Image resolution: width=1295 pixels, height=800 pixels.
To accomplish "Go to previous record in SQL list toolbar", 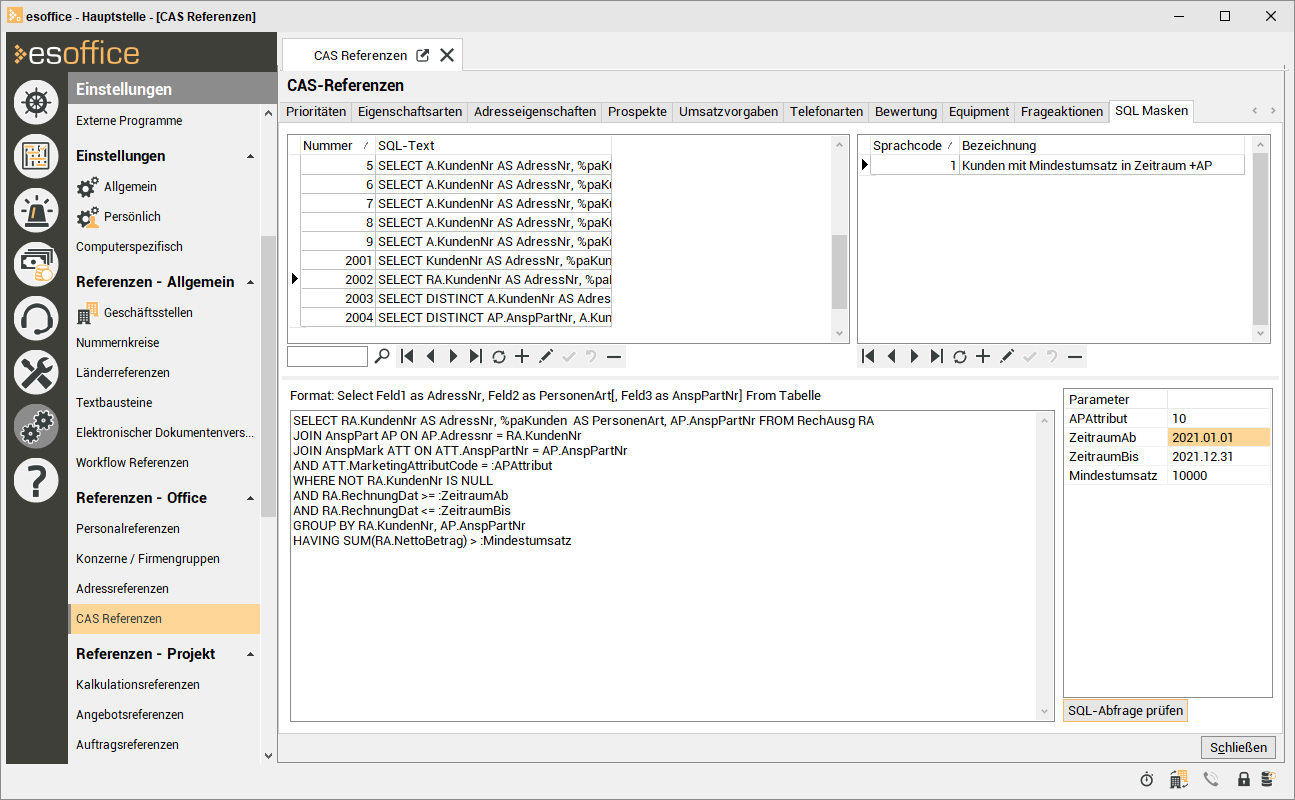I will (430, 356).
